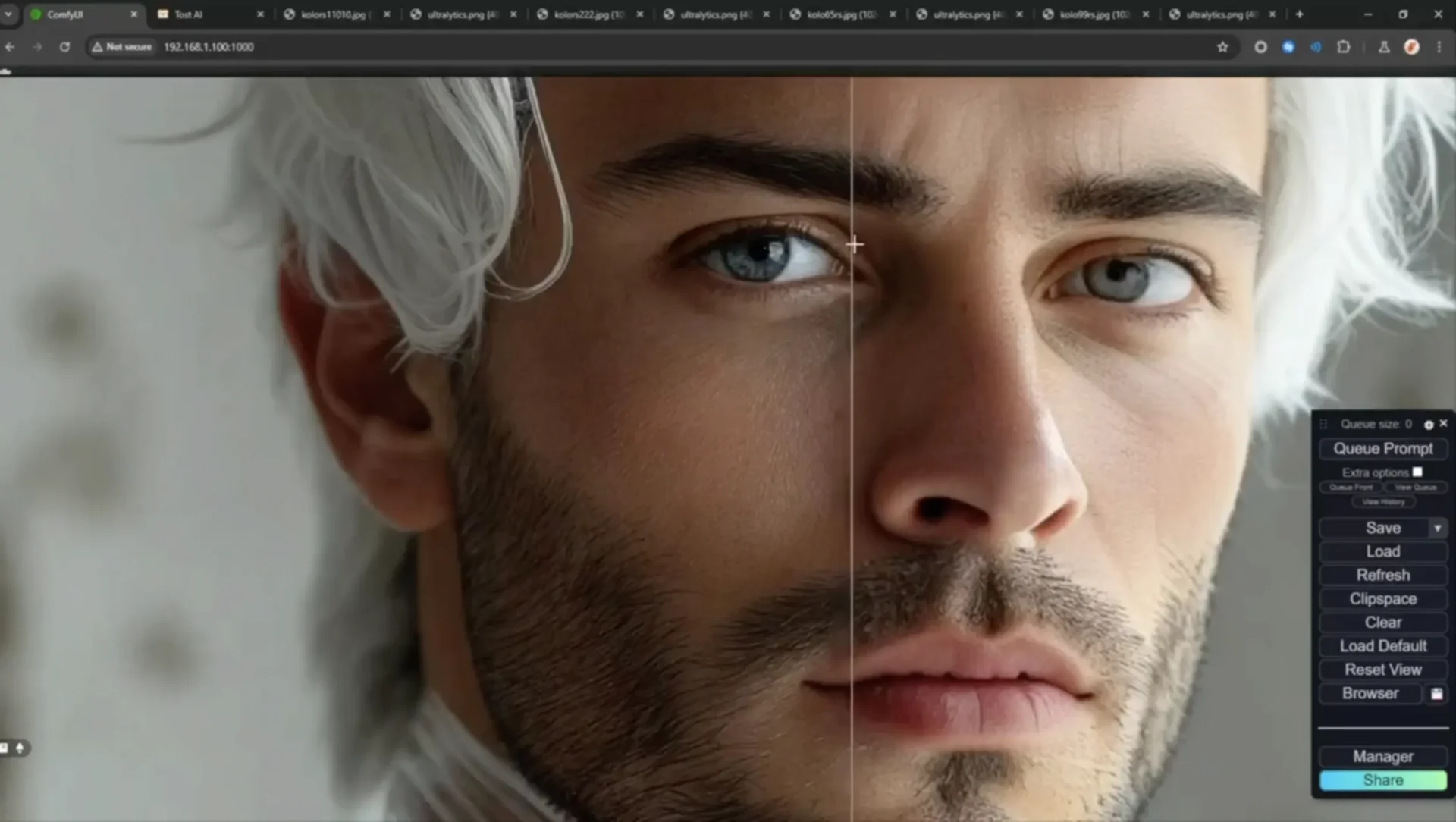Enable the Extra options checkbox
The width and height of the screenshot is (1456, 822).
pos(1417,472)
